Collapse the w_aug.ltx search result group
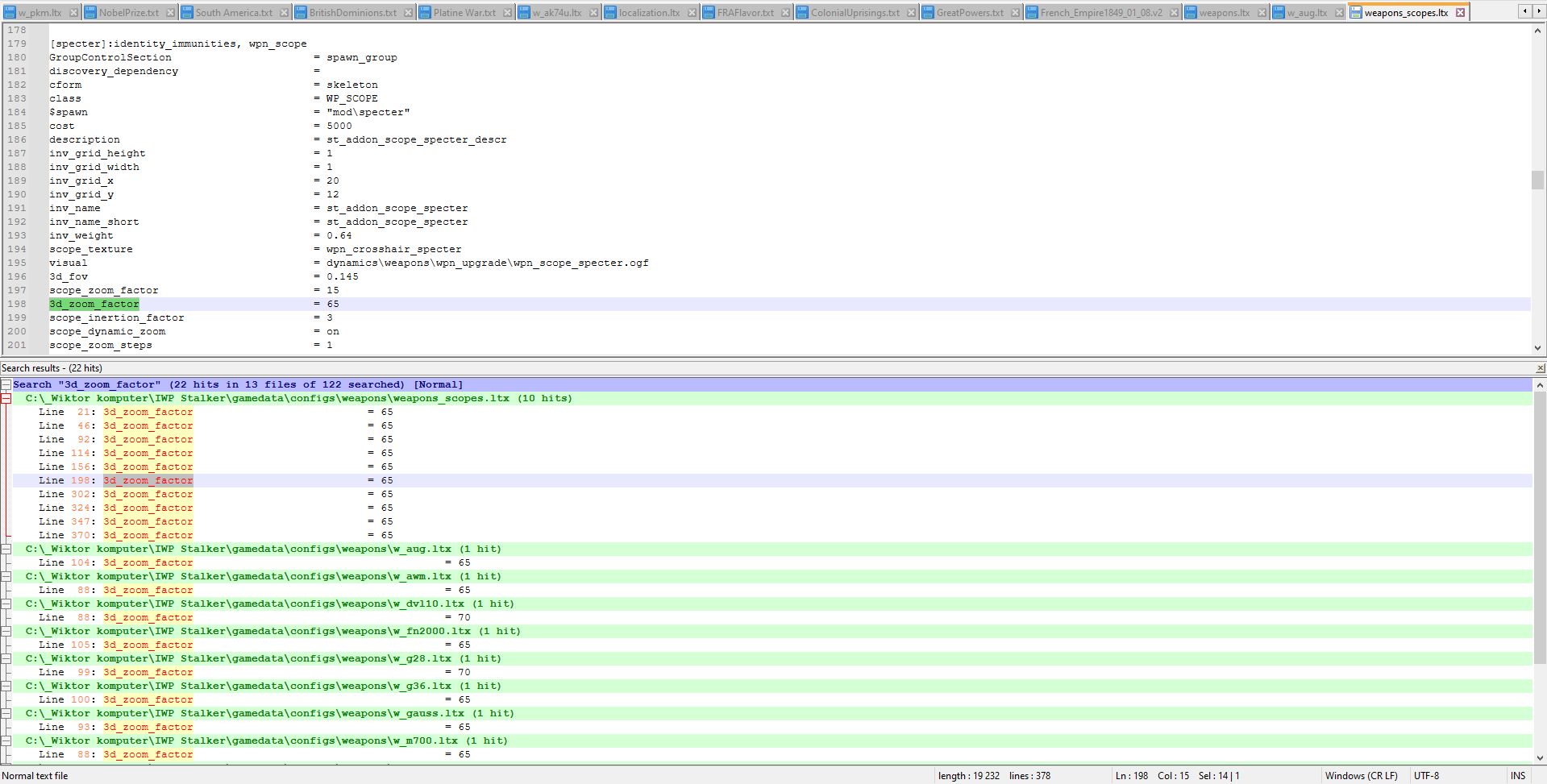The height and width of the screenshot is (784, 1547). [x=6, y=549]
